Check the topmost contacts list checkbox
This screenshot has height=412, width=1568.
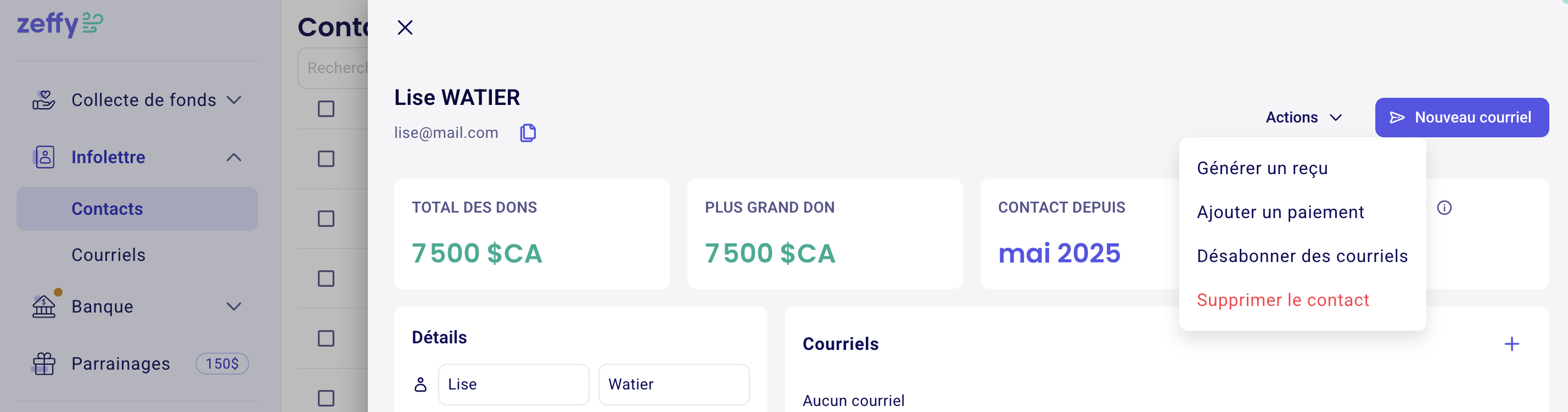tap(326, 108)
